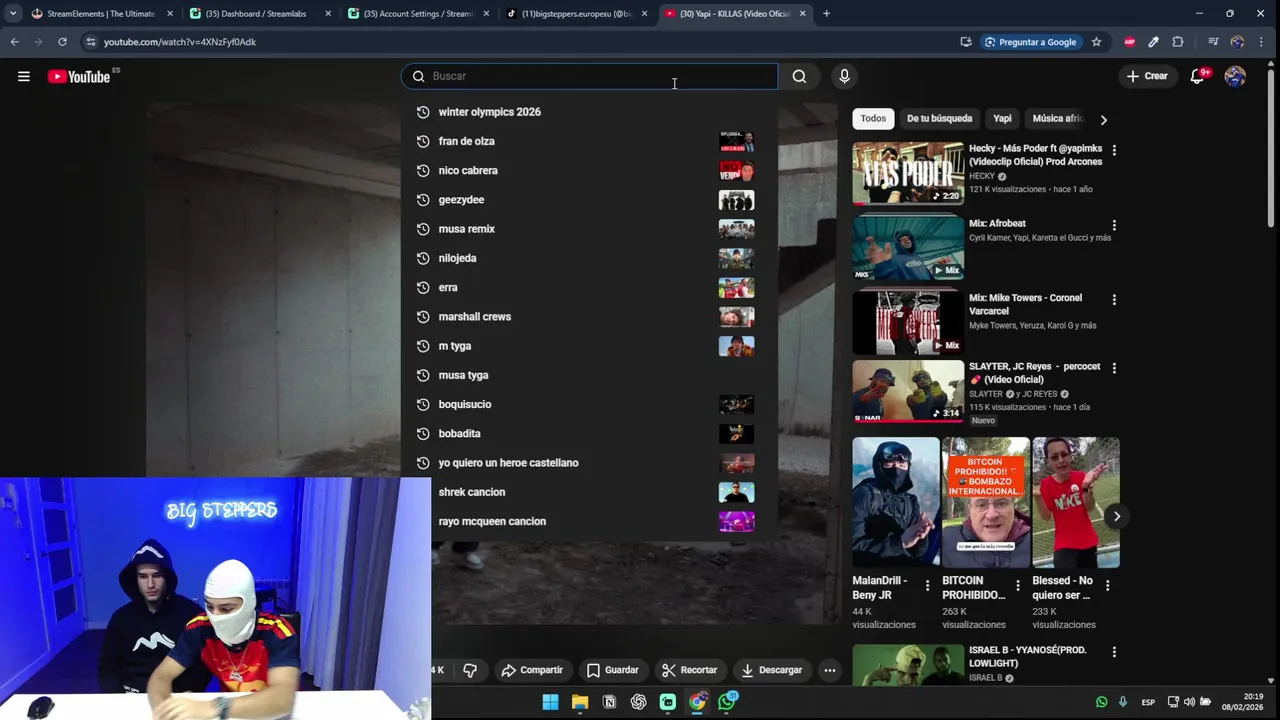
Task: Click history clock icon beside erra
Action: pos(422,288)
